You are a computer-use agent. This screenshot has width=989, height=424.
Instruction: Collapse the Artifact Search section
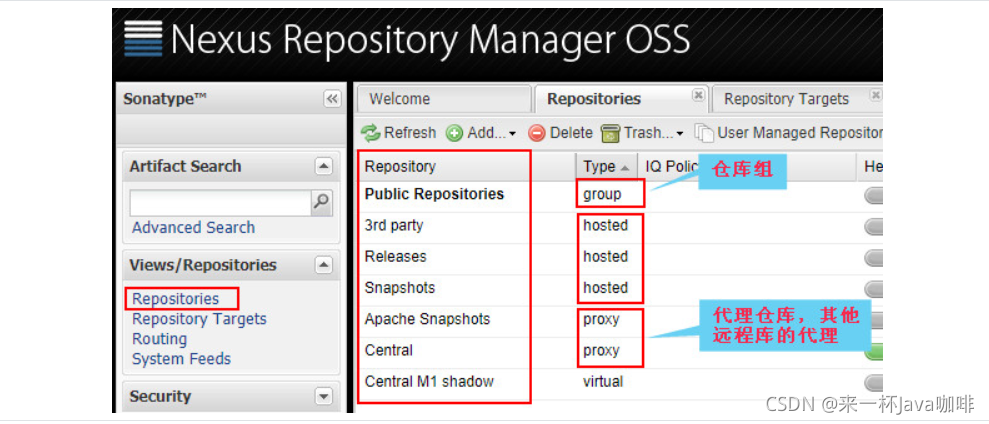point(324,167)
